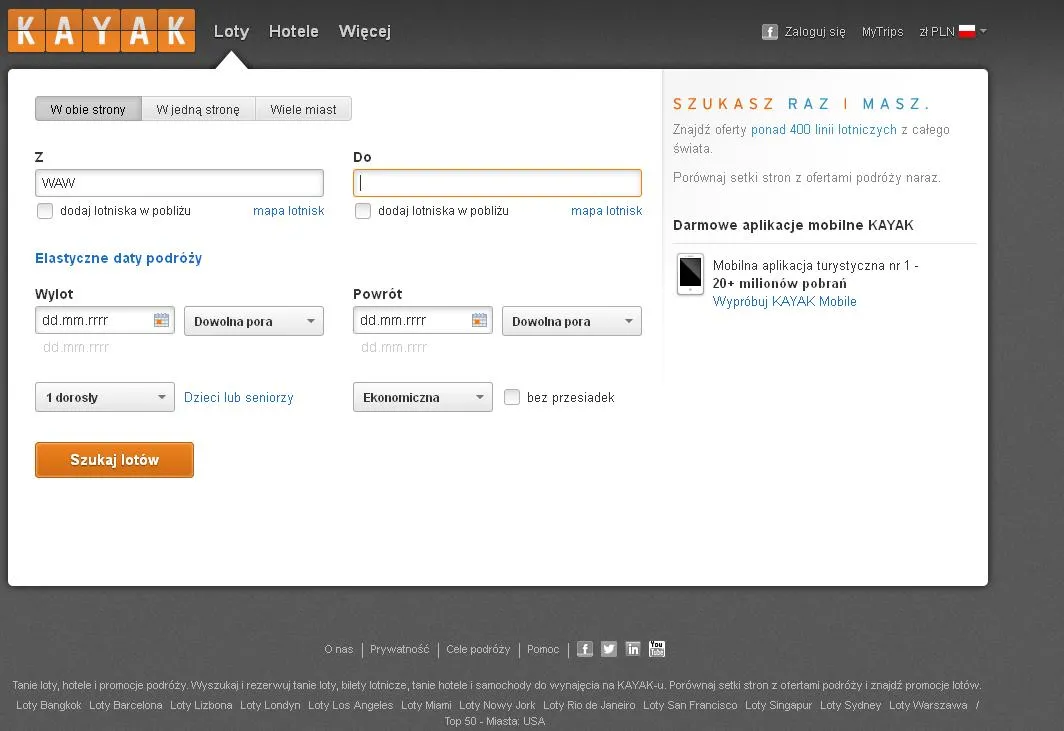Enable the bez przesiadek checkbox

(512, 397)
